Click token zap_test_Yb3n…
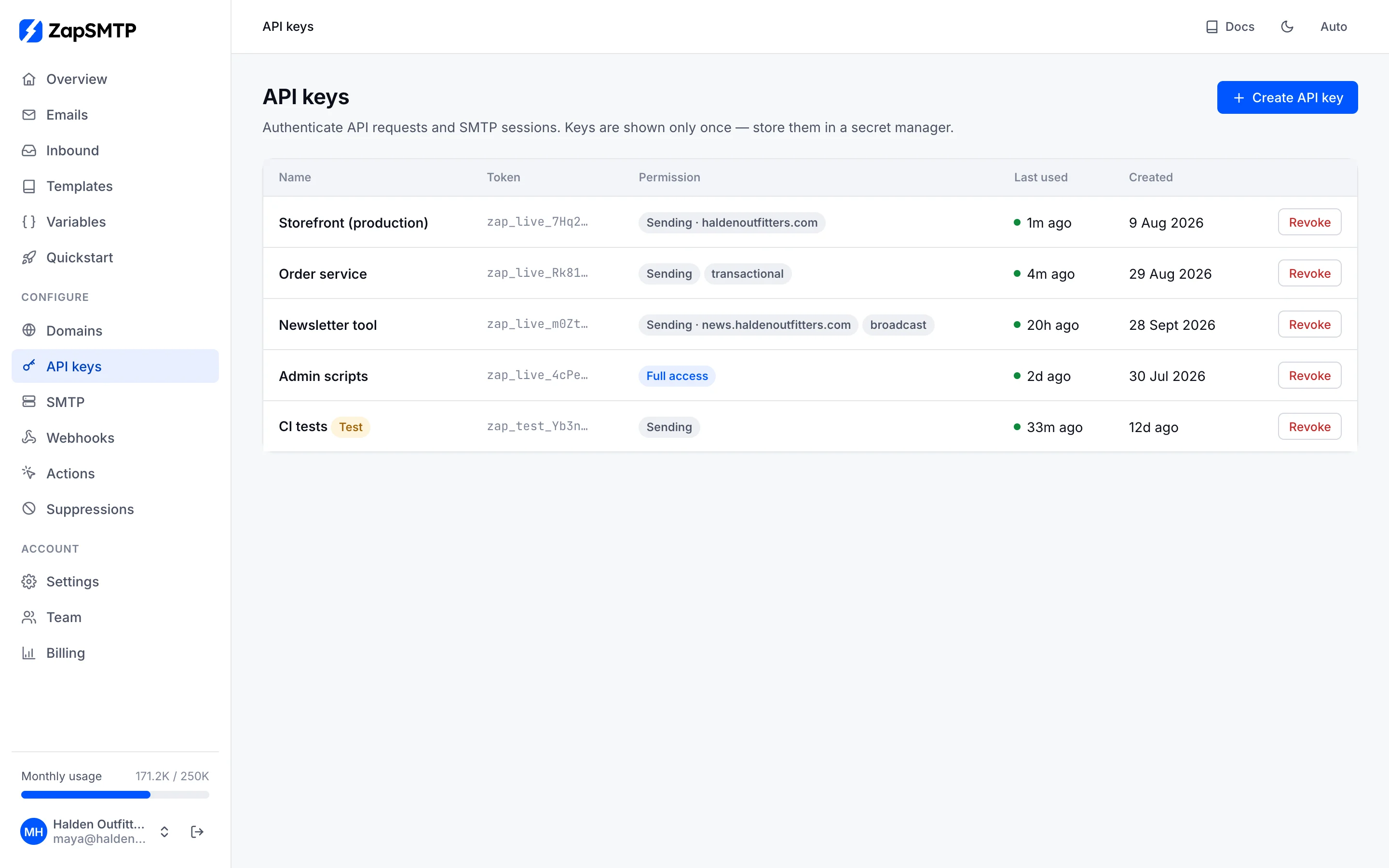Image resolution: width=1389 pixels, height=868 pixels. point(537,427)
